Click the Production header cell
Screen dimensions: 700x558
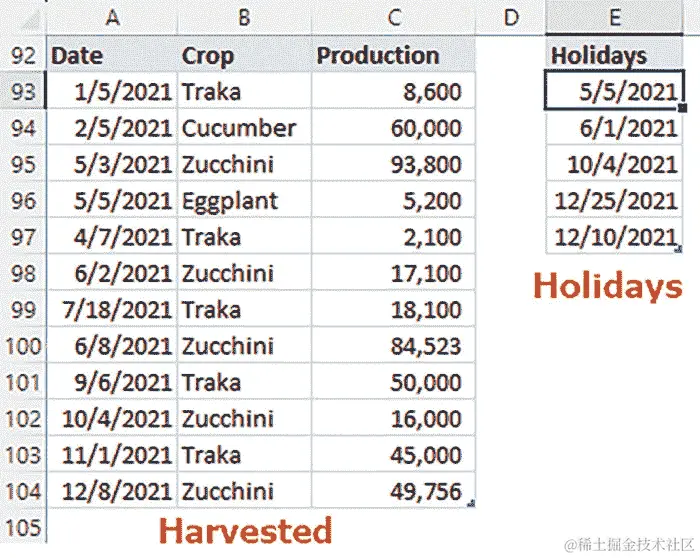click(393, 55)
